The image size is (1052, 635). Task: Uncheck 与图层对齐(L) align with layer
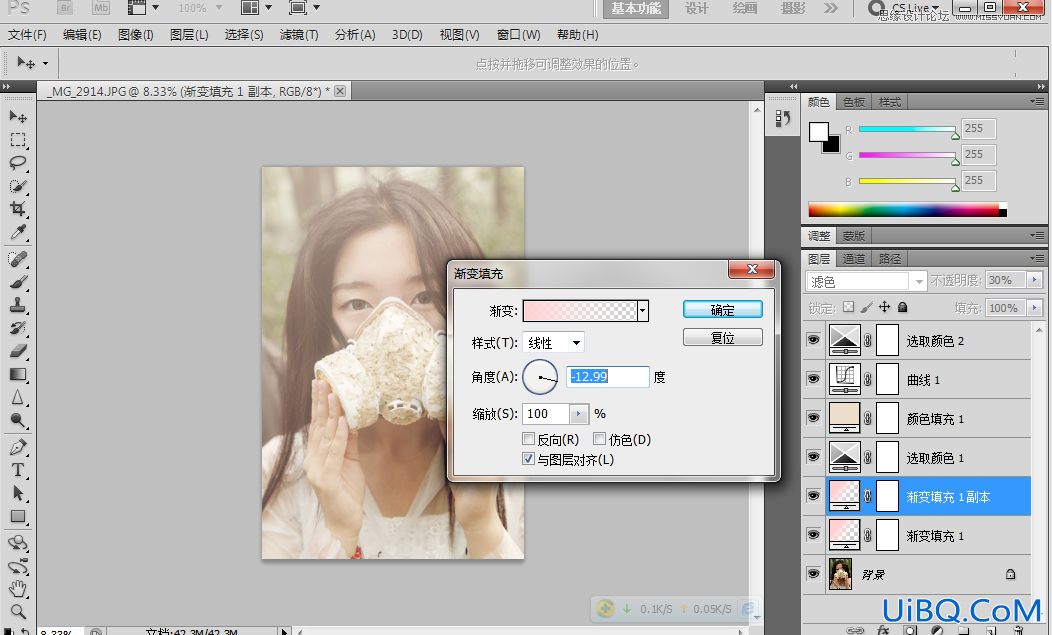(529, 459)
